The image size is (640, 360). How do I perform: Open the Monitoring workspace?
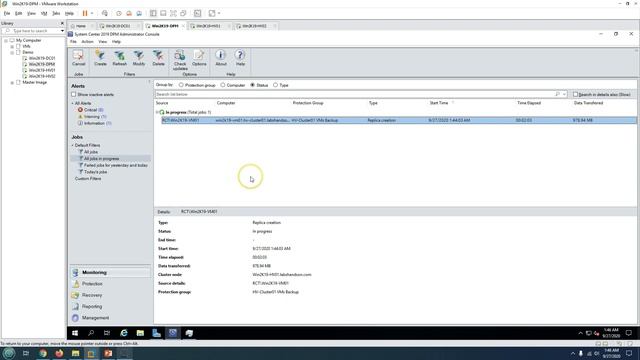pyautogui.click(x=110, y=272)
